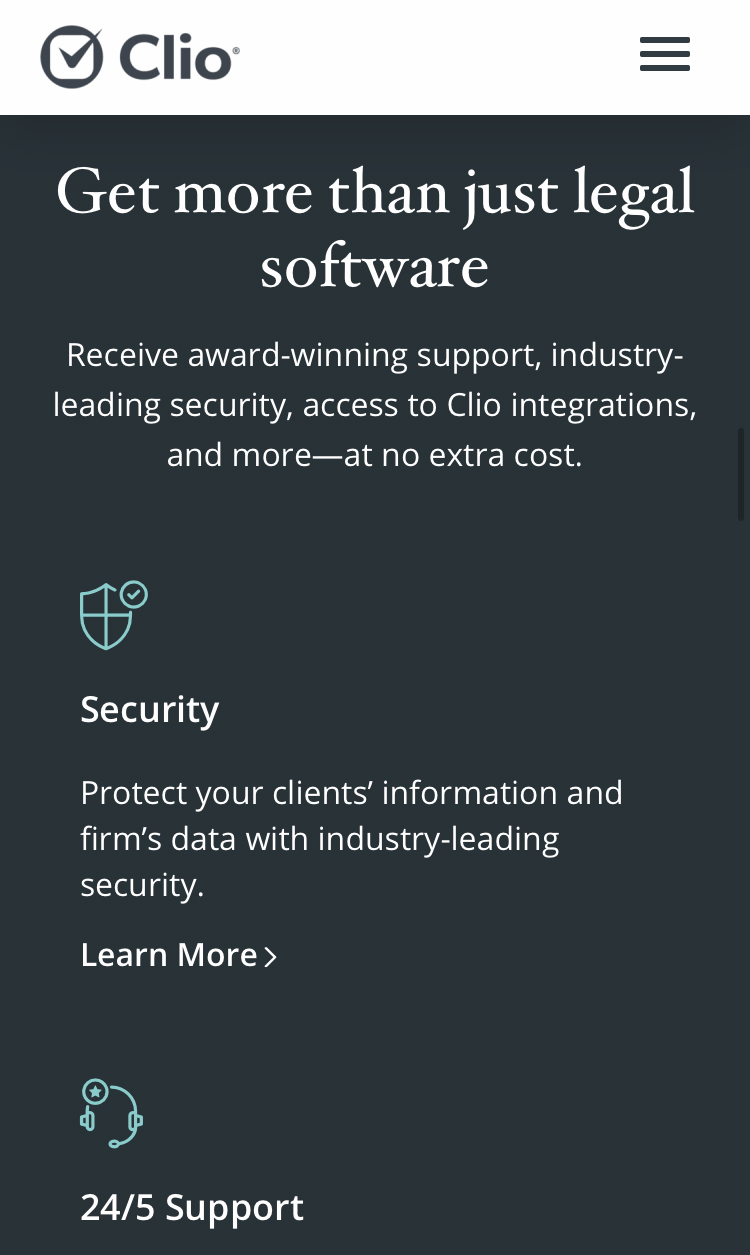Click the 'at no extra cost' text
Viewport: 750px width, 1255px height.
pos(462,455)
